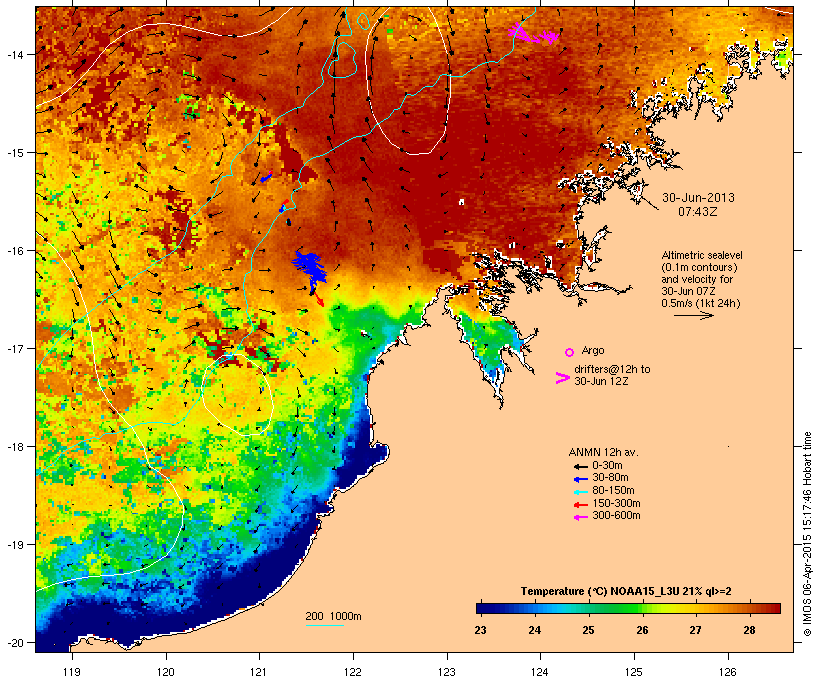Screen dimensions: 820x680
Task: Click the longitude label 119
Action: tap(72, 672)
